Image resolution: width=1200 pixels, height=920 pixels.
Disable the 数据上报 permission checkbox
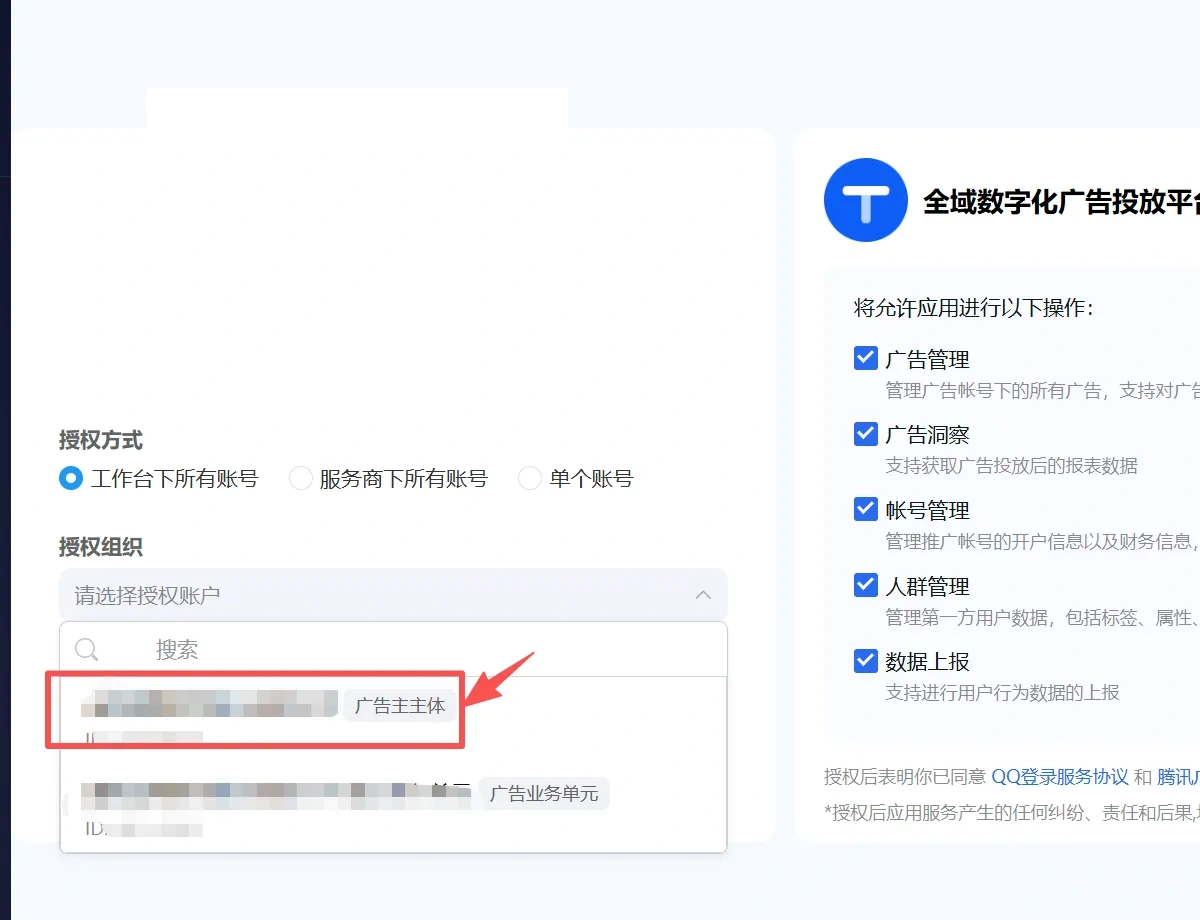pos(866,661)
